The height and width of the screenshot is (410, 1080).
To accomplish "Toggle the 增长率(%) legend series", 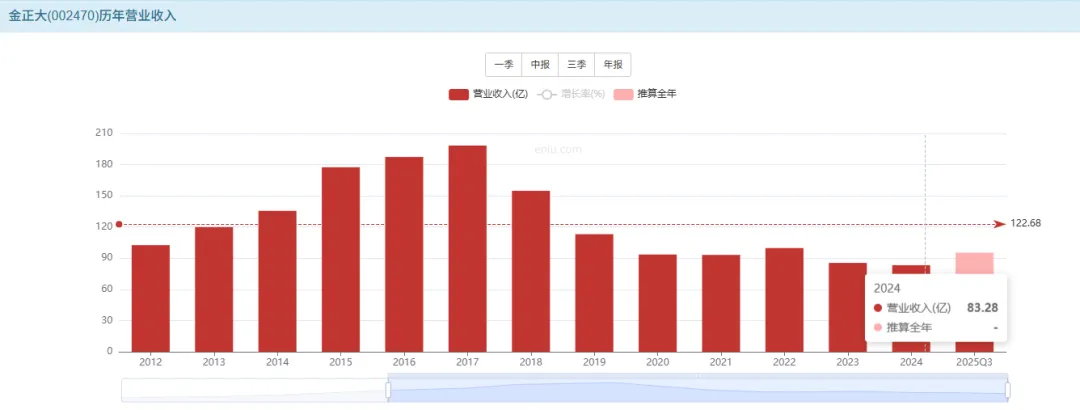I will pos(571,94).
